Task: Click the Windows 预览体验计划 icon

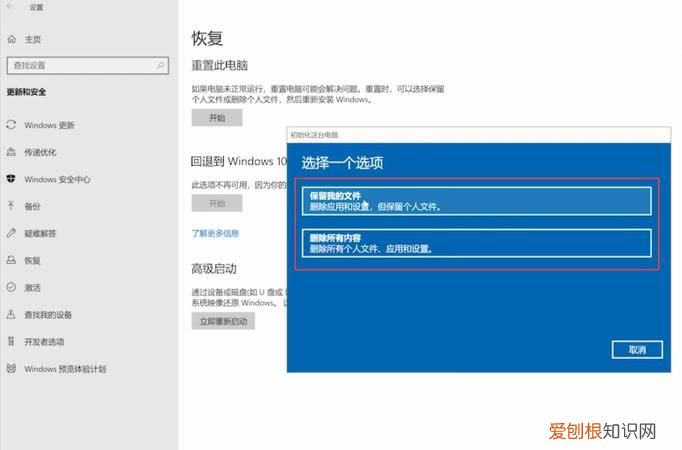Action: coord(11,368)
